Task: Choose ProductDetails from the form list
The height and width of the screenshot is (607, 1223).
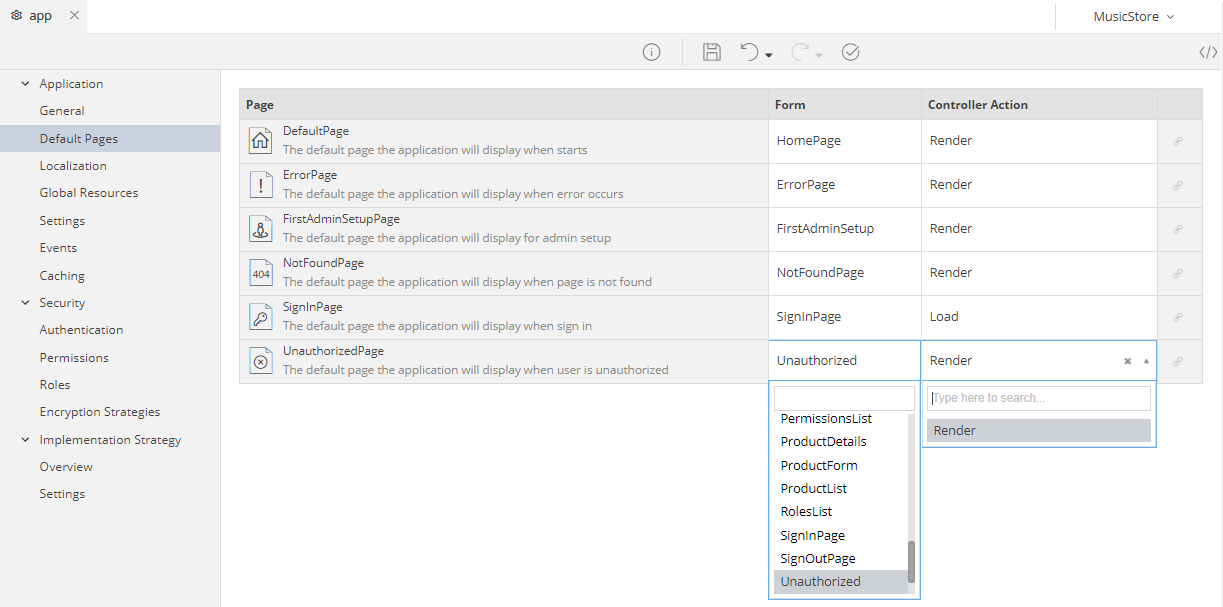Action: point(823,442)
